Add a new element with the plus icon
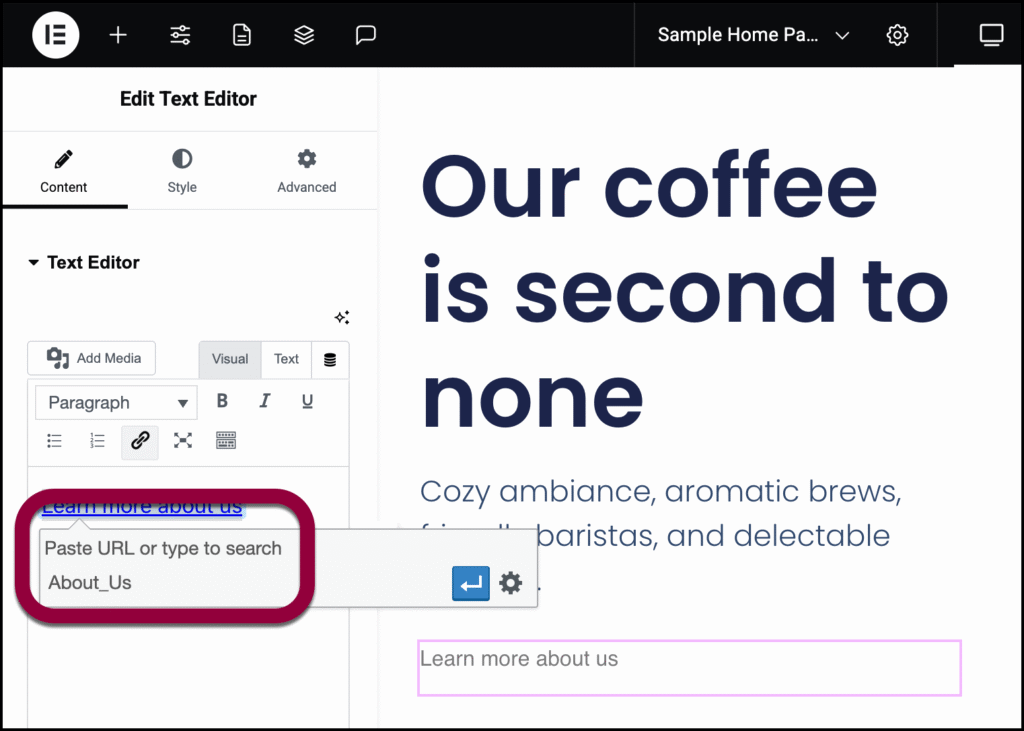 point(117,34)
